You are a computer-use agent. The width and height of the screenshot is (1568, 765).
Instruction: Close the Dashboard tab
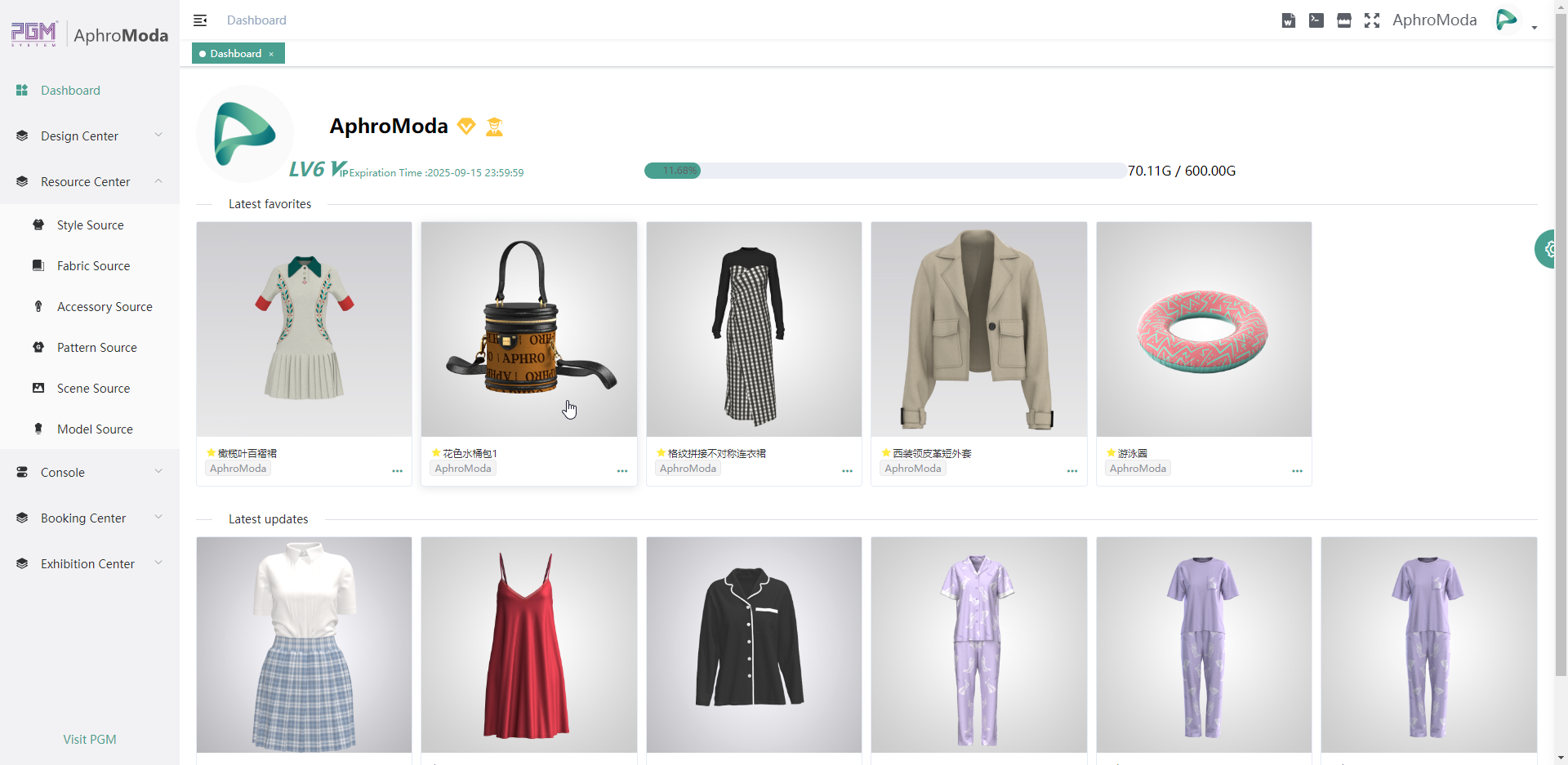[x=271, y=54]
